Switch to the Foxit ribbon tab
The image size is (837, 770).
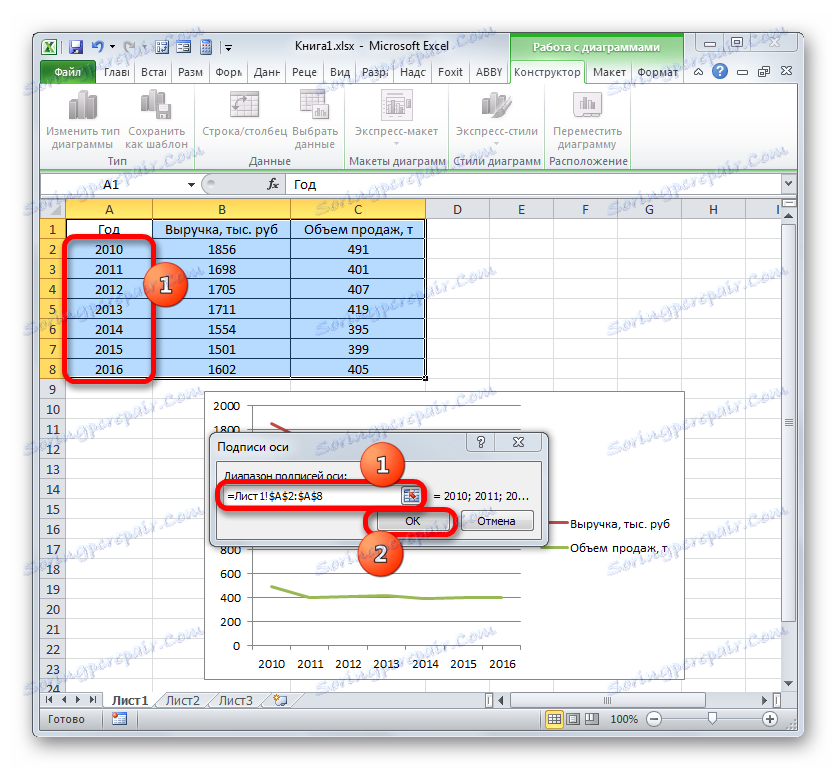pyautogui.click(x=450, y=72)
